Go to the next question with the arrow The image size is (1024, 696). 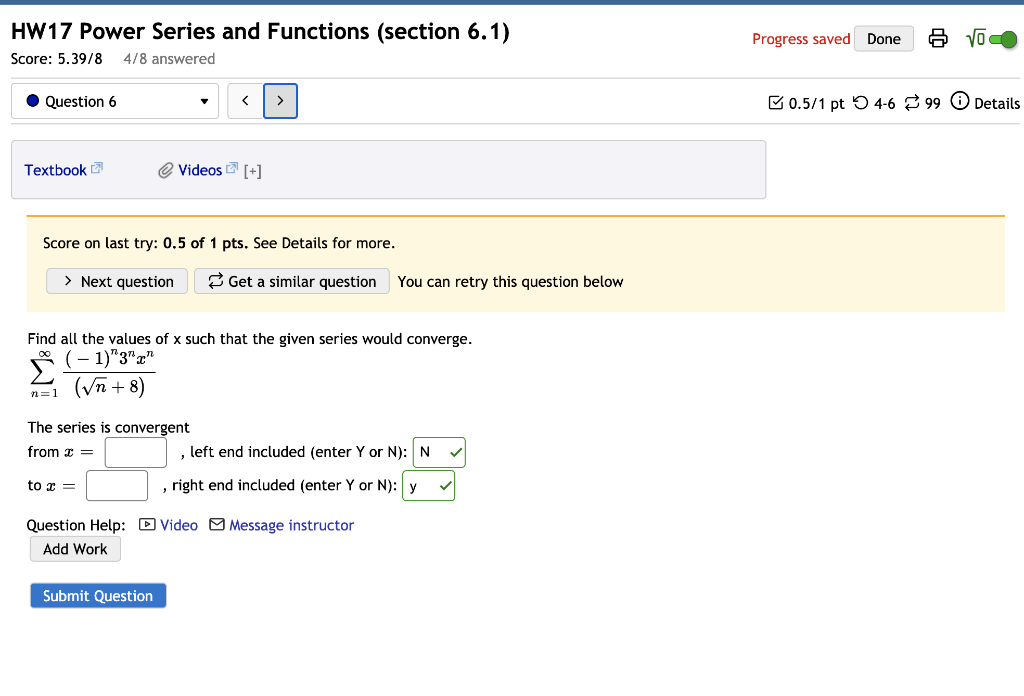click(x=280, y=101)
